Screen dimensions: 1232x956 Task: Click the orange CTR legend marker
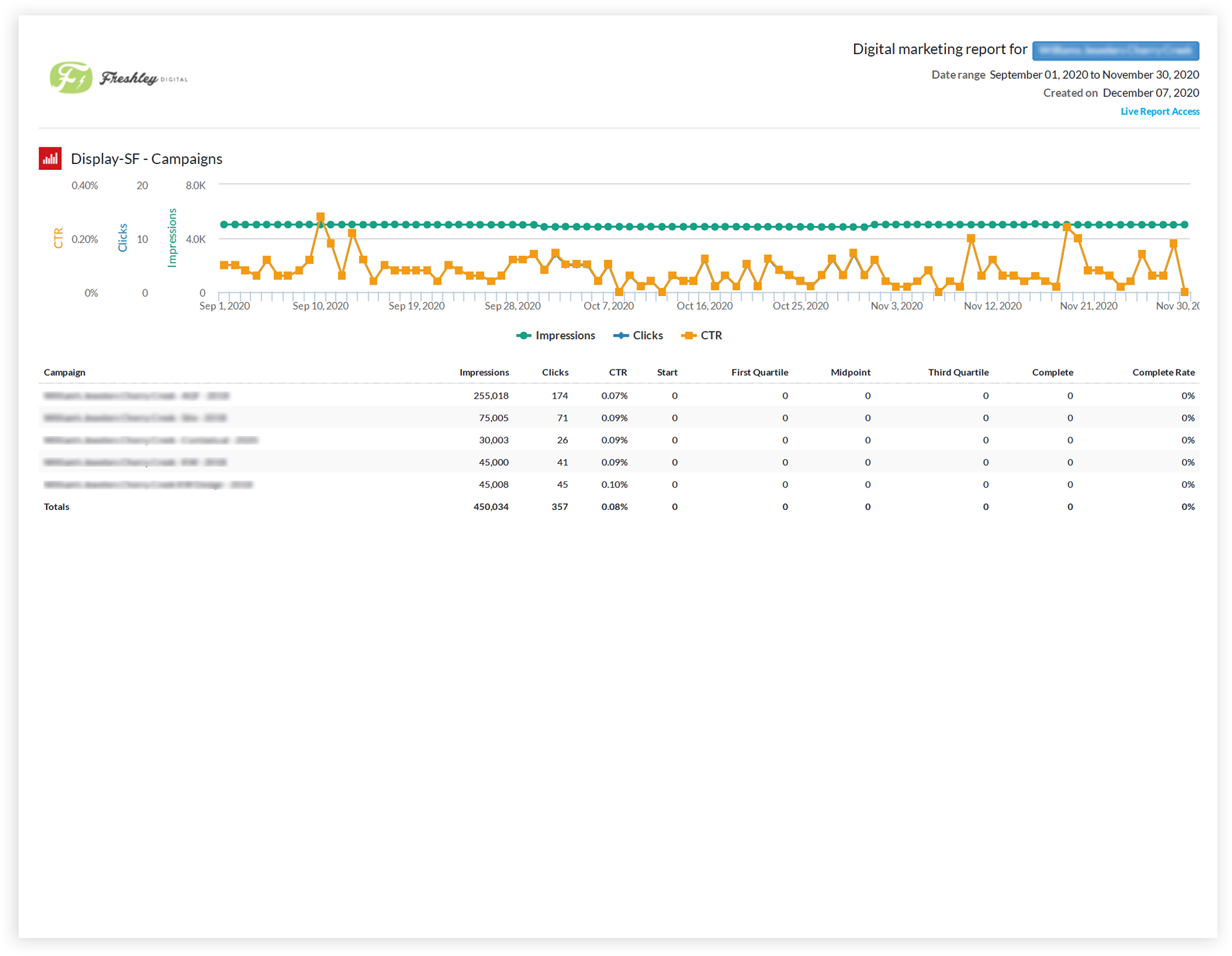(x=689, y=335)
